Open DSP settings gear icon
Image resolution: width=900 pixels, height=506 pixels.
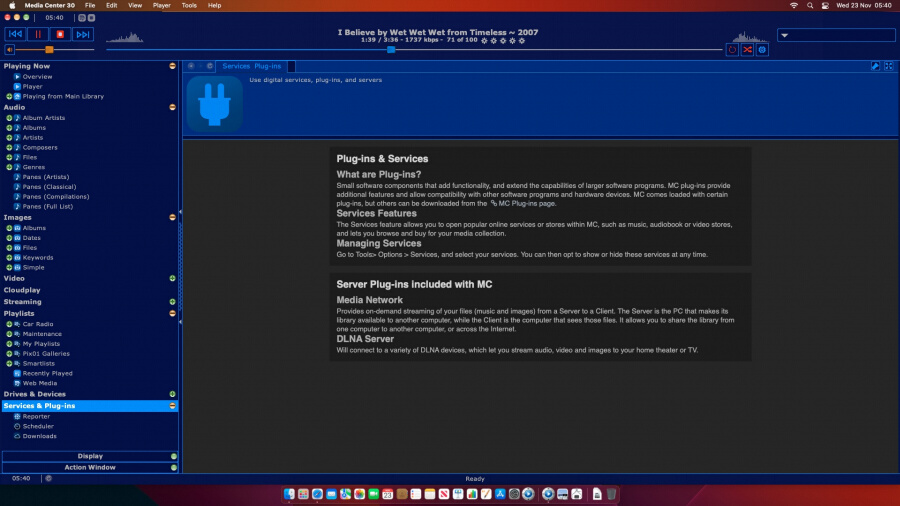762,50
